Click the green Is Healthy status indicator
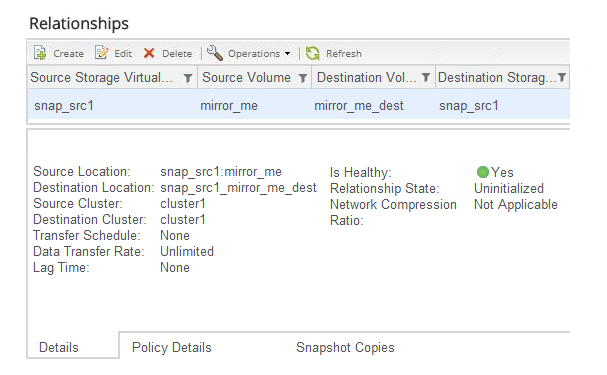This screenshot has width=607, height=375. click(x=483, y=172)
